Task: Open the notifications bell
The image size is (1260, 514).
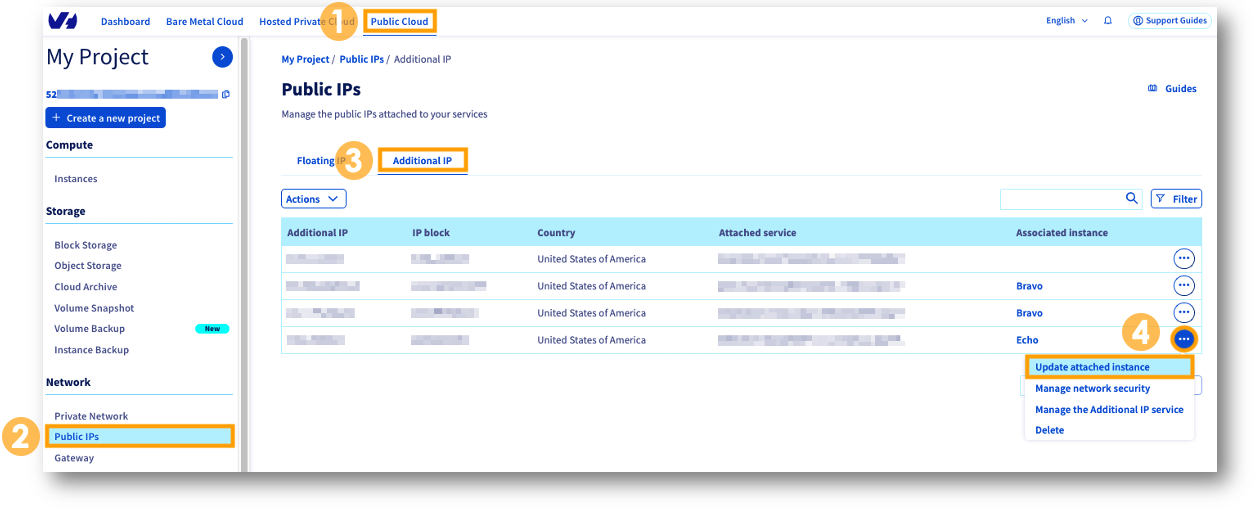Action: tap(1108, 20)
